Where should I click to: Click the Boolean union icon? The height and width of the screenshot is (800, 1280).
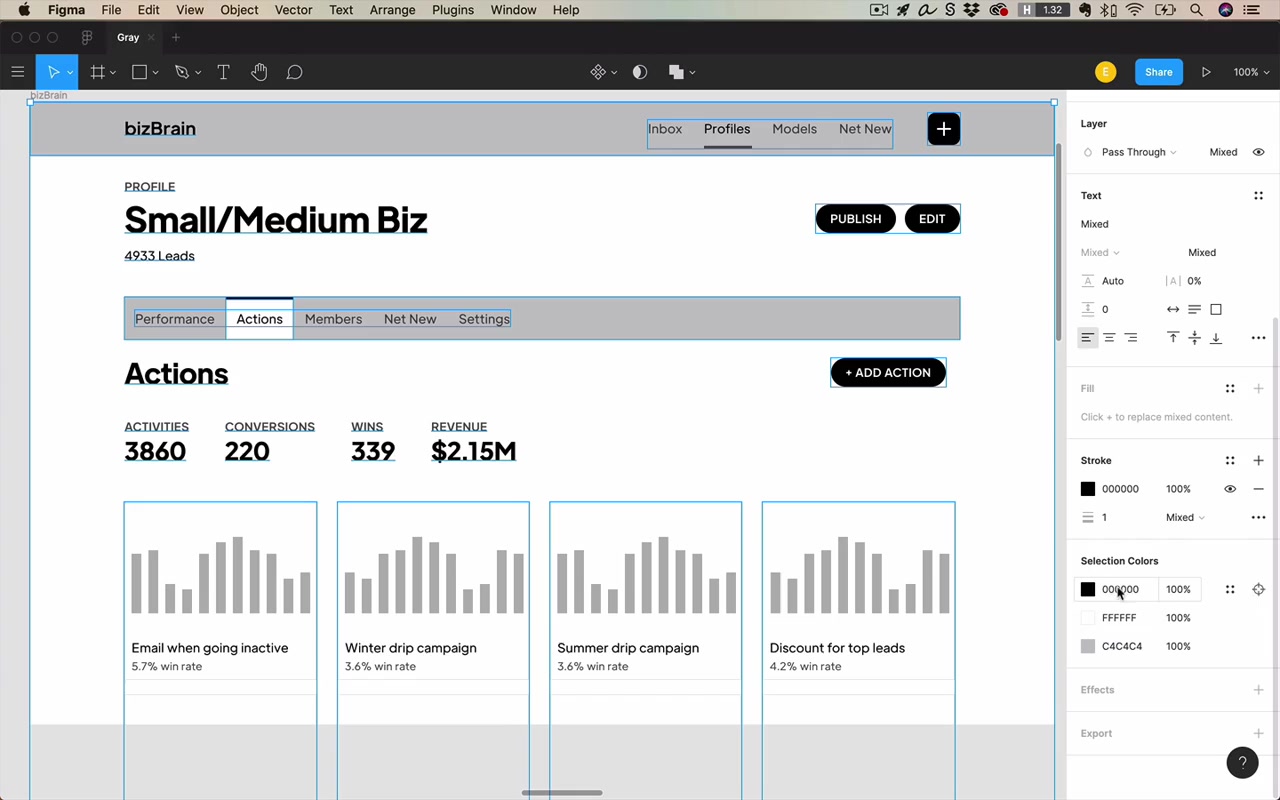click(x=676, y=72)
